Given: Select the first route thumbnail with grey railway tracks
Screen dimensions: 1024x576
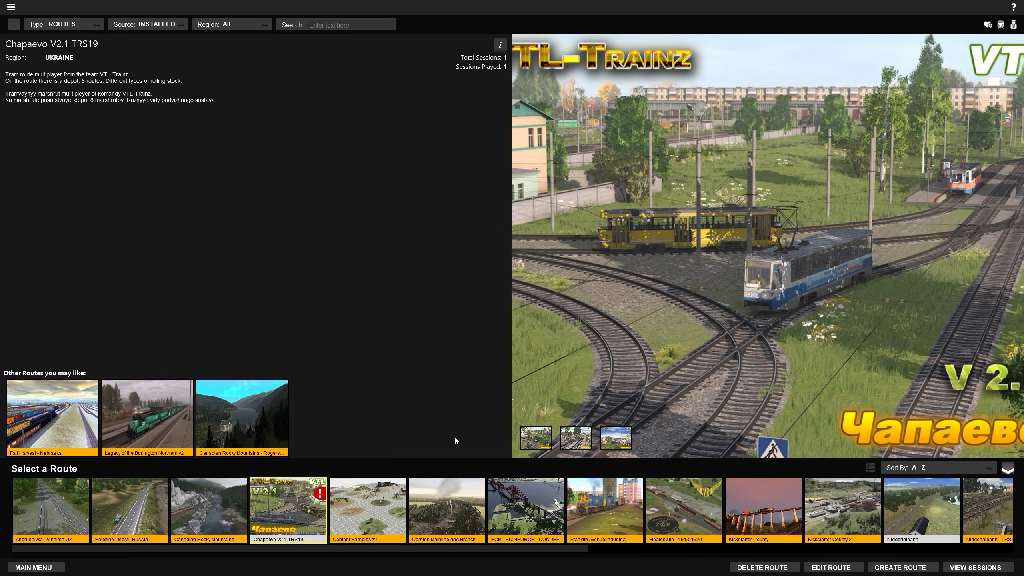Looking at the screenshot, I should pos(51,510).
